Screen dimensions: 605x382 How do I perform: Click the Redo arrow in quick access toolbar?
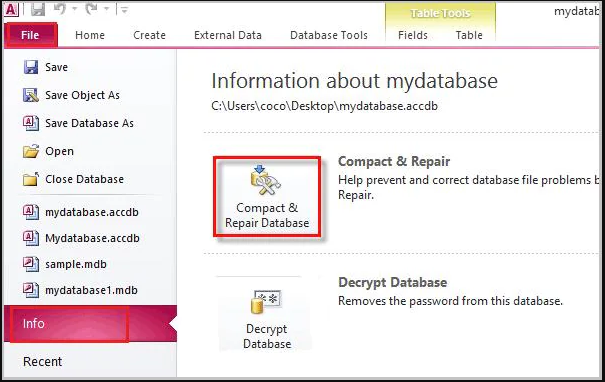click(x=91, y=9)
